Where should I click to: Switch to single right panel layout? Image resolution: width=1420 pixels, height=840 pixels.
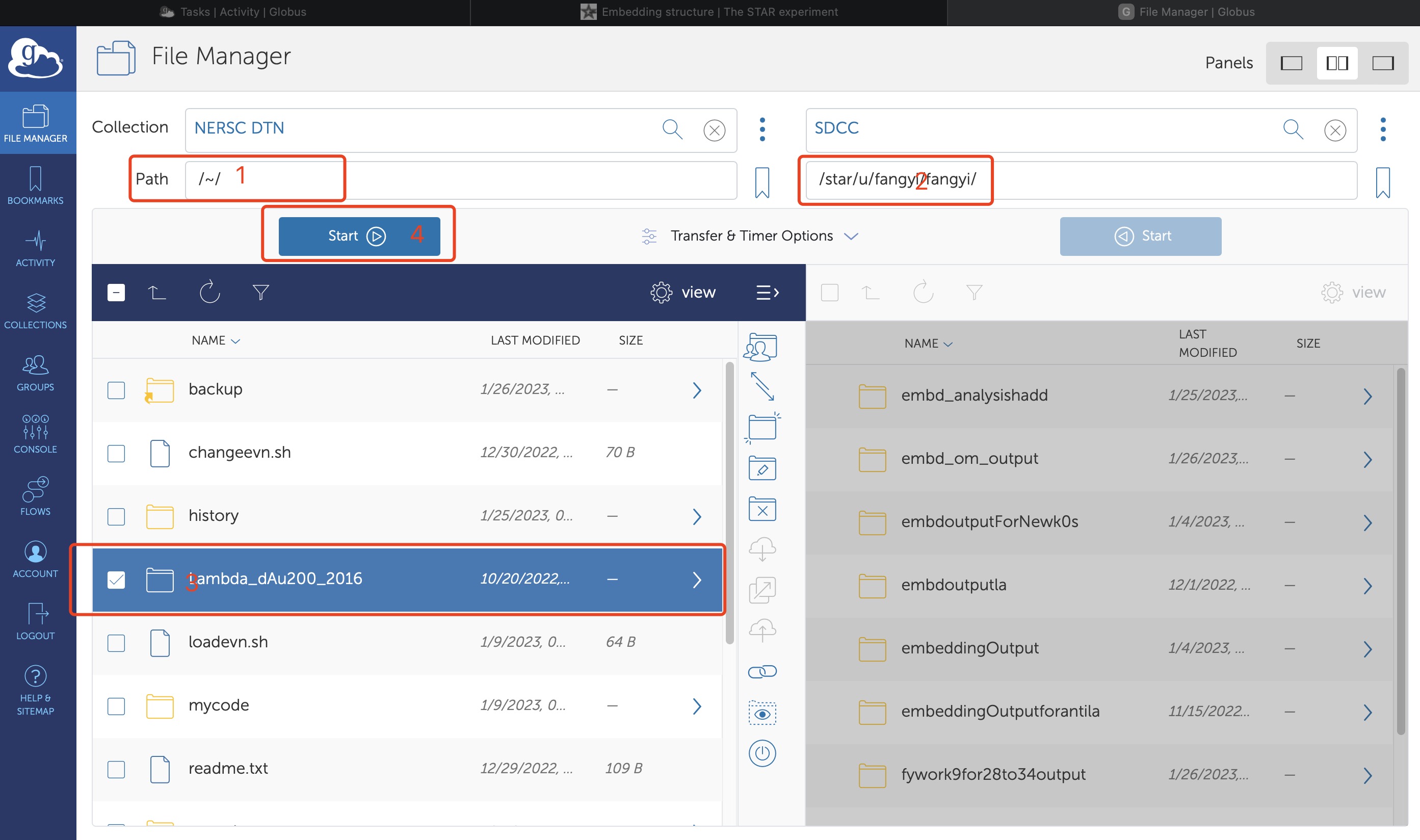[1382, 63]
